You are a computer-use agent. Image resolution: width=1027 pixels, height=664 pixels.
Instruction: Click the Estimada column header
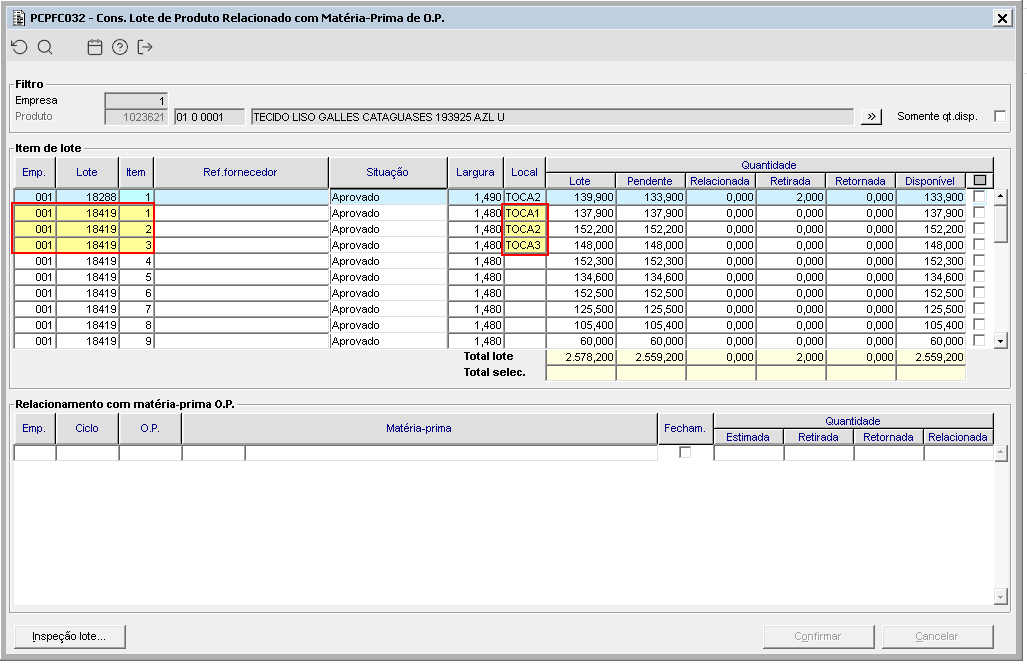(x=748, y=437)
